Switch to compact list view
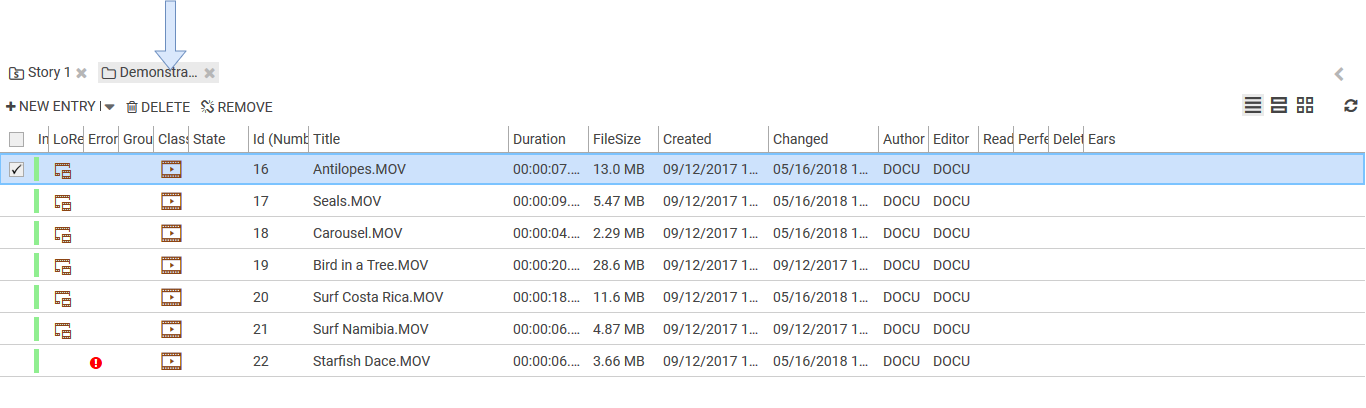Viewport: 1366px width, 408px height. tap(1252, 106)
